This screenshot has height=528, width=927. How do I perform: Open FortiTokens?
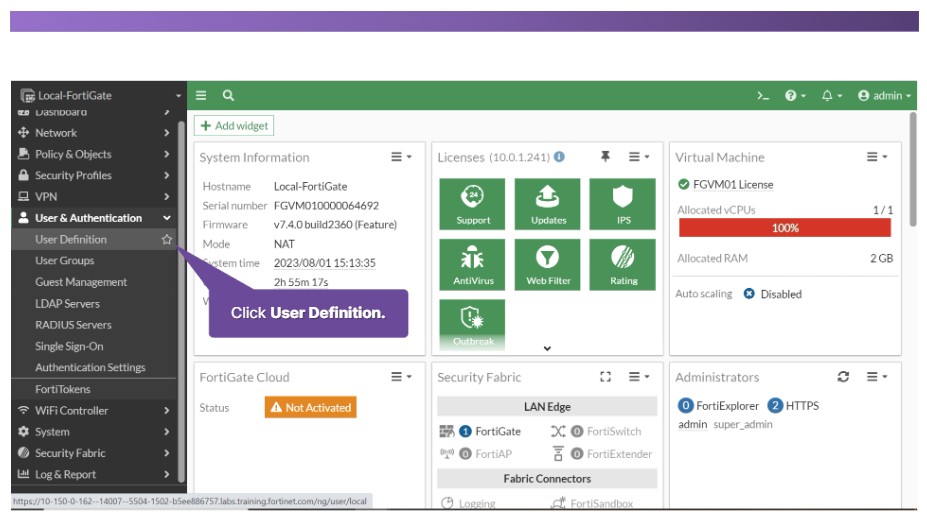click(63, 389)
